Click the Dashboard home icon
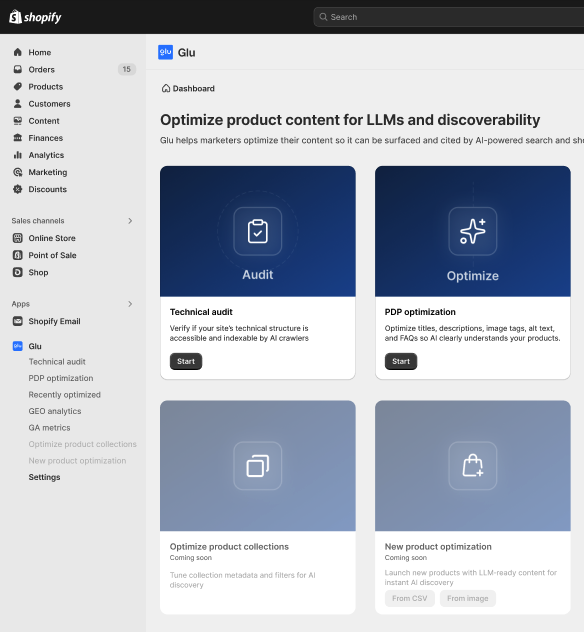584x632 pixels. [166, 88]
